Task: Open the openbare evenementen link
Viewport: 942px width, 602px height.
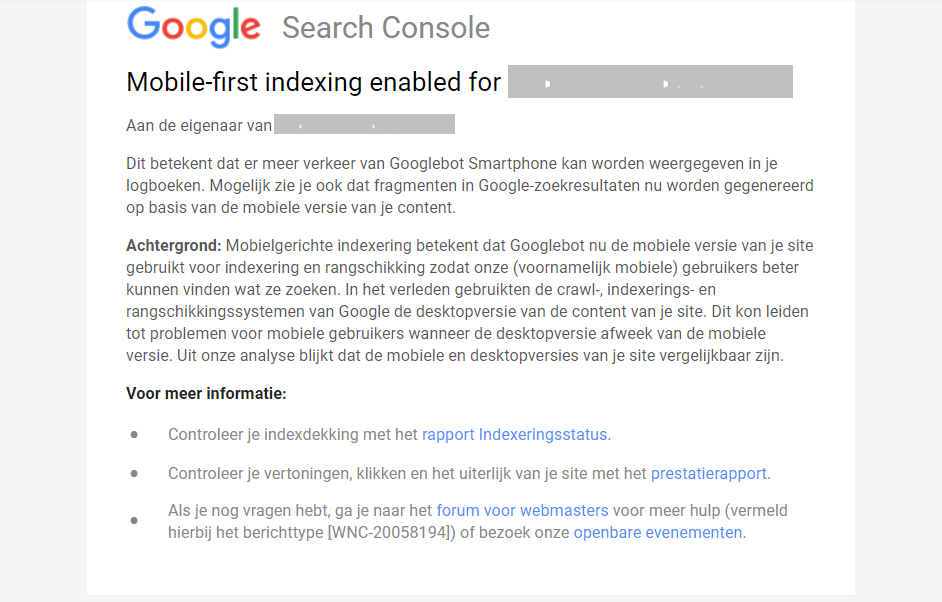Action: pos(658,532)
